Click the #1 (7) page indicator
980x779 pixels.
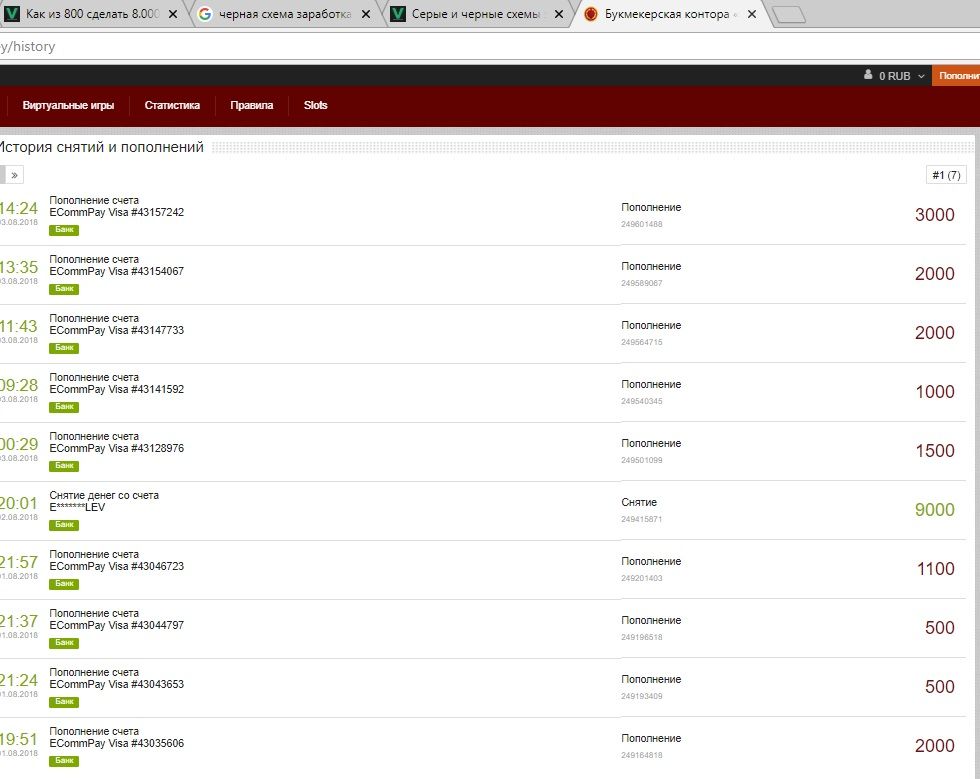pos(946,175)
